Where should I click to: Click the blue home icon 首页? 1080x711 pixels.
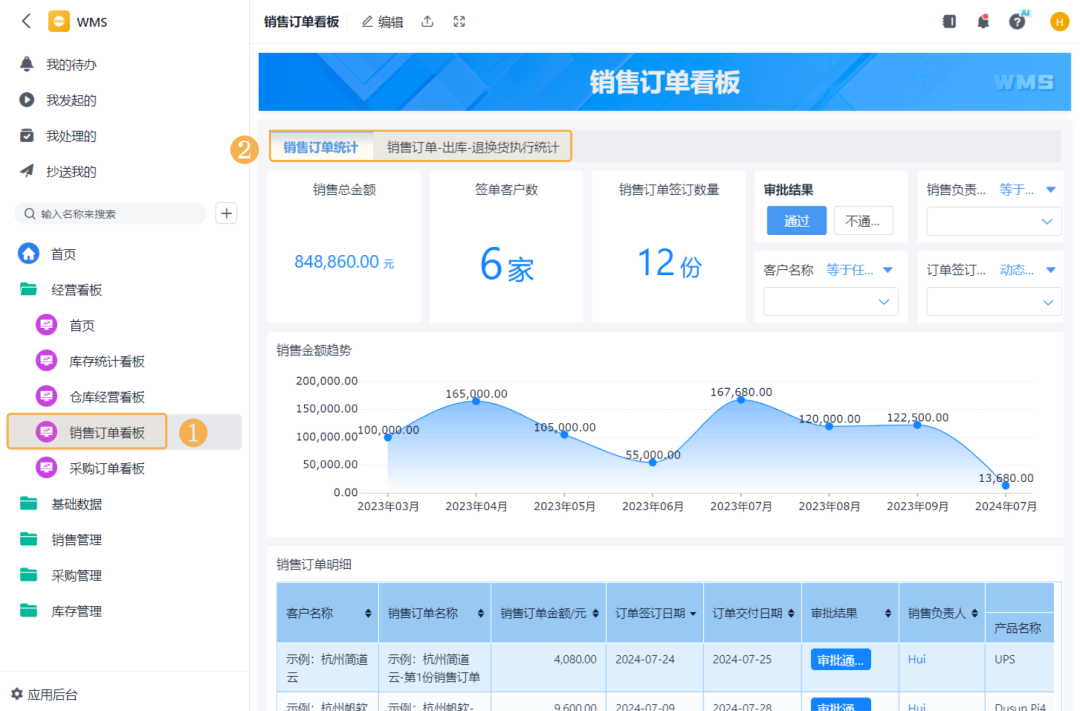click(28, 254)
